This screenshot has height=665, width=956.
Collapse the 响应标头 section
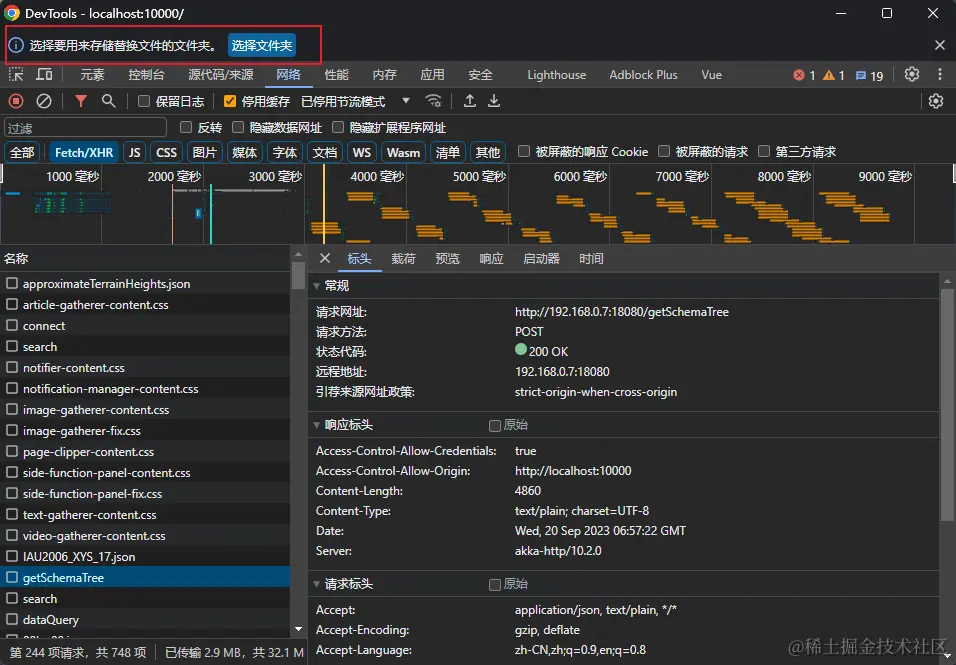316,425
